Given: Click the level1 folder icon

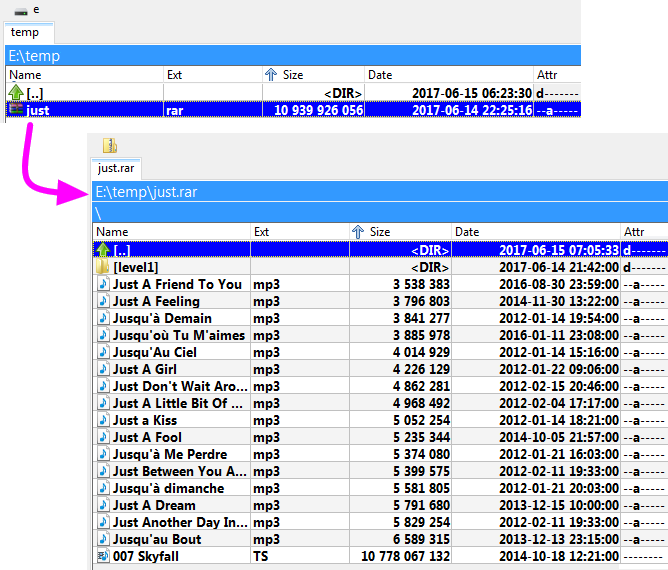Looking at the screenshot, I should pos(102,267).
